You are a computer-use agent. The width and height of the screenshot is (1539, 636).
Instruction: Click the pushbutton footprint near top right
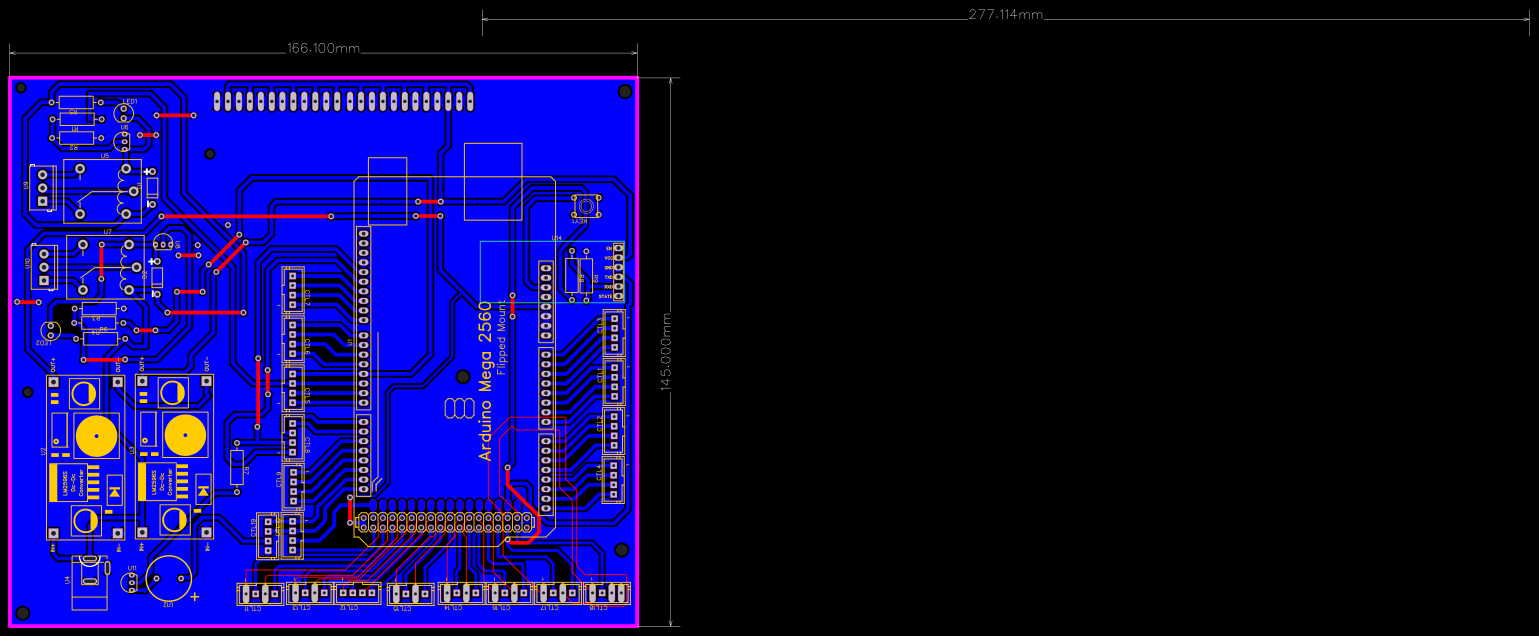pyautogui.click(x=586, y=206)
